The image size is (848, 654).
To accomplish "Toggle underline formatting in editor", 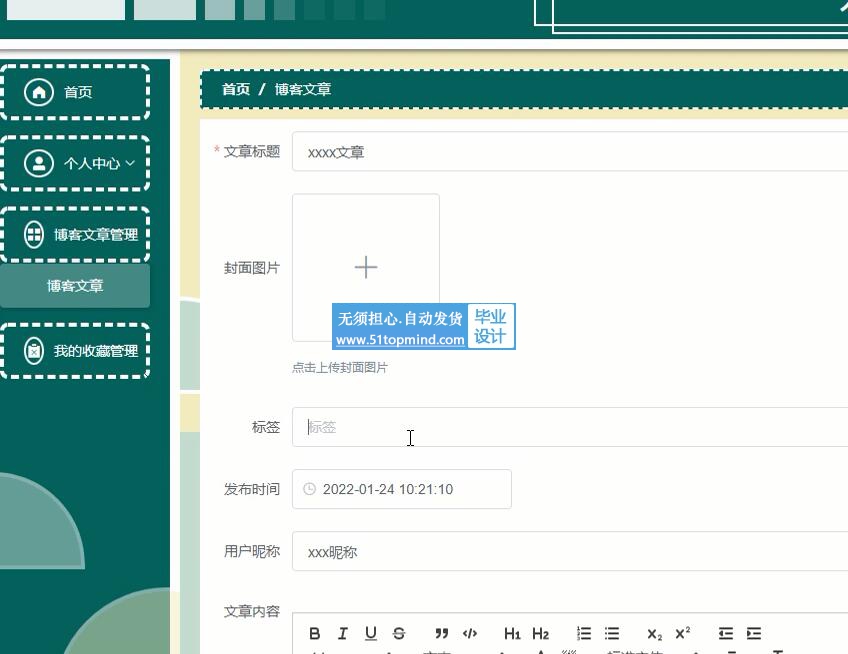I will 371,633.
